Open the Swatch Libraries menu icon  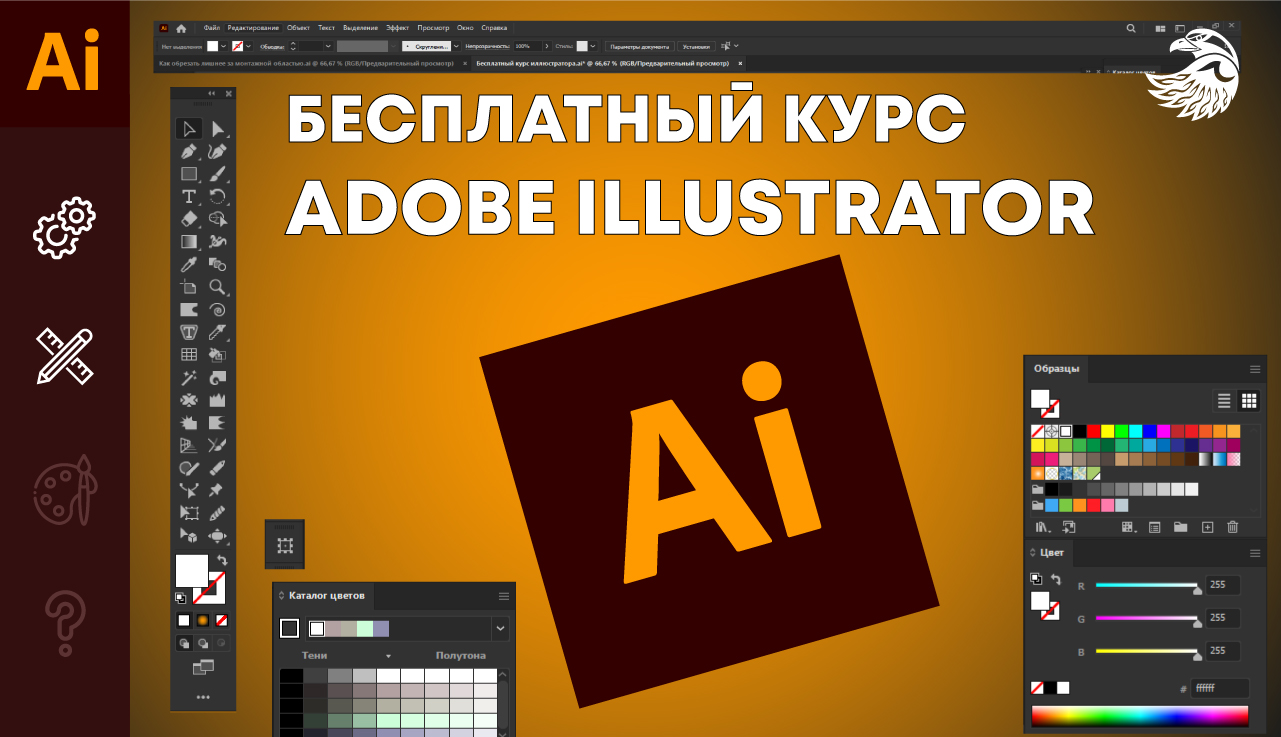click(x=1041, y=527)
